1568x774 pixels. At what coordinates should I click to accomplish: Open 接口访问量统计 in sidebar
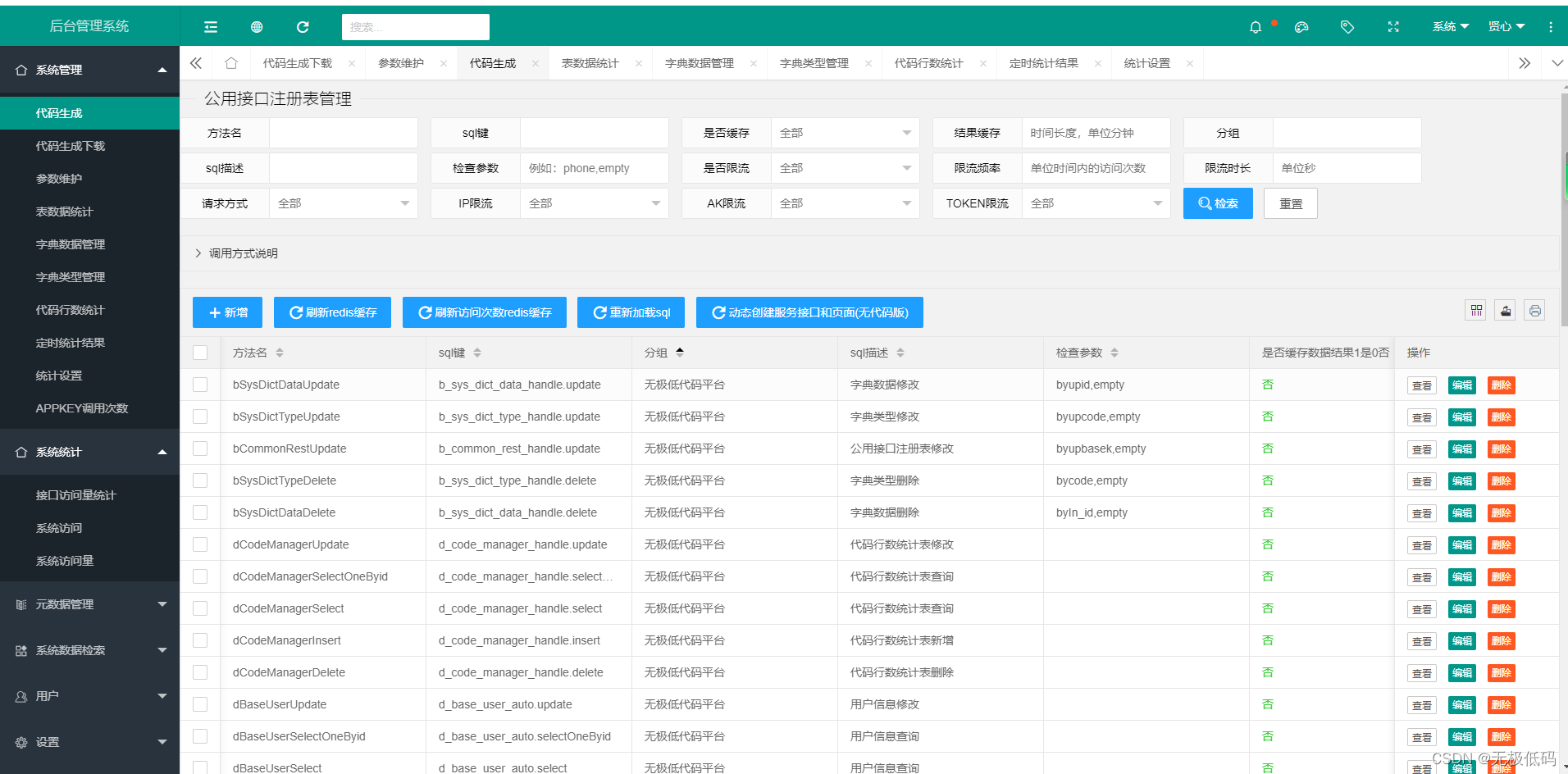(89, 495)
